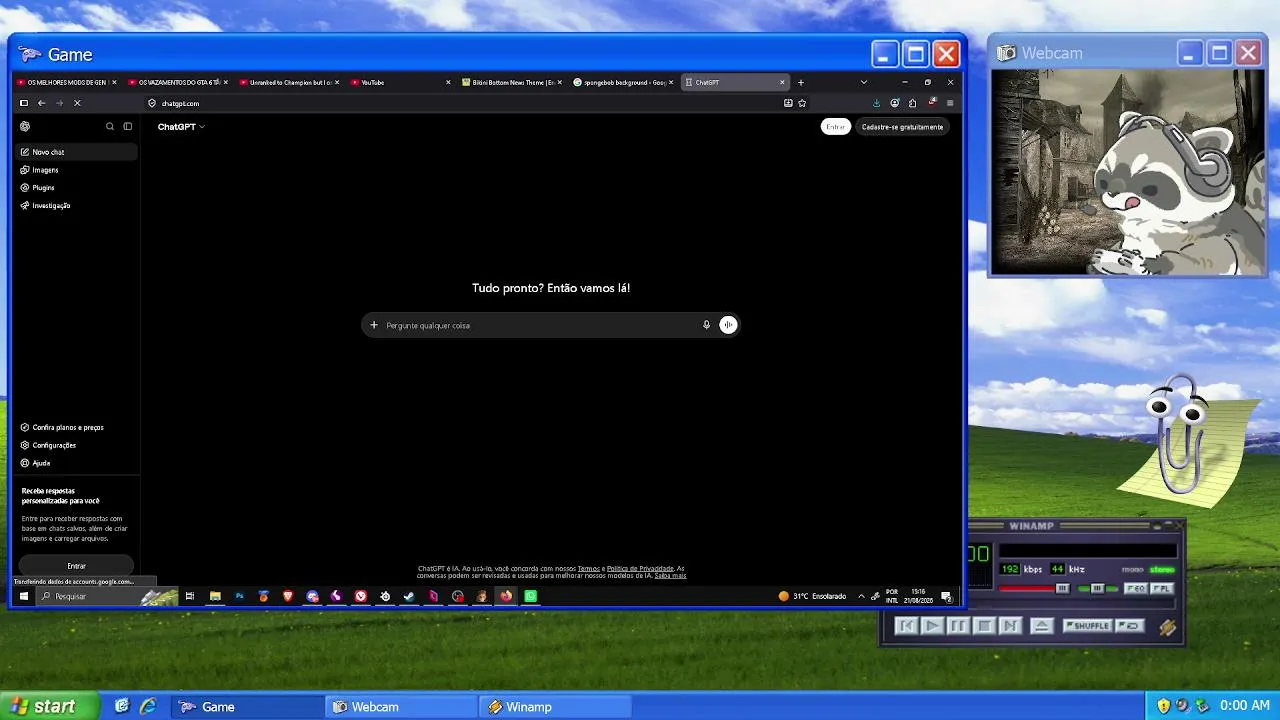Open the 31°C Ensolarado weather widget

click(812, 596)
